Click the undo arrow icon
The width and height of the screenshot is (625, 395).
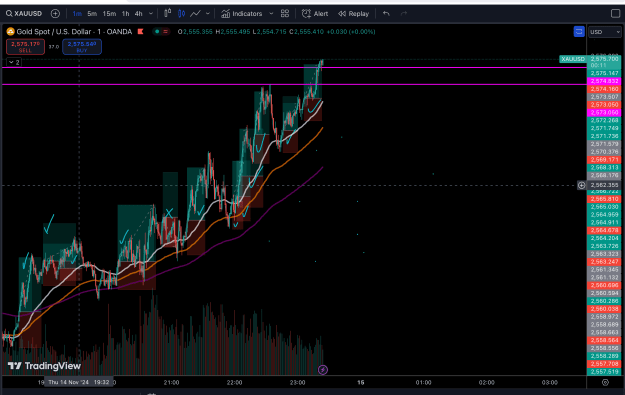pyautogui.click(x=386, y=14)
